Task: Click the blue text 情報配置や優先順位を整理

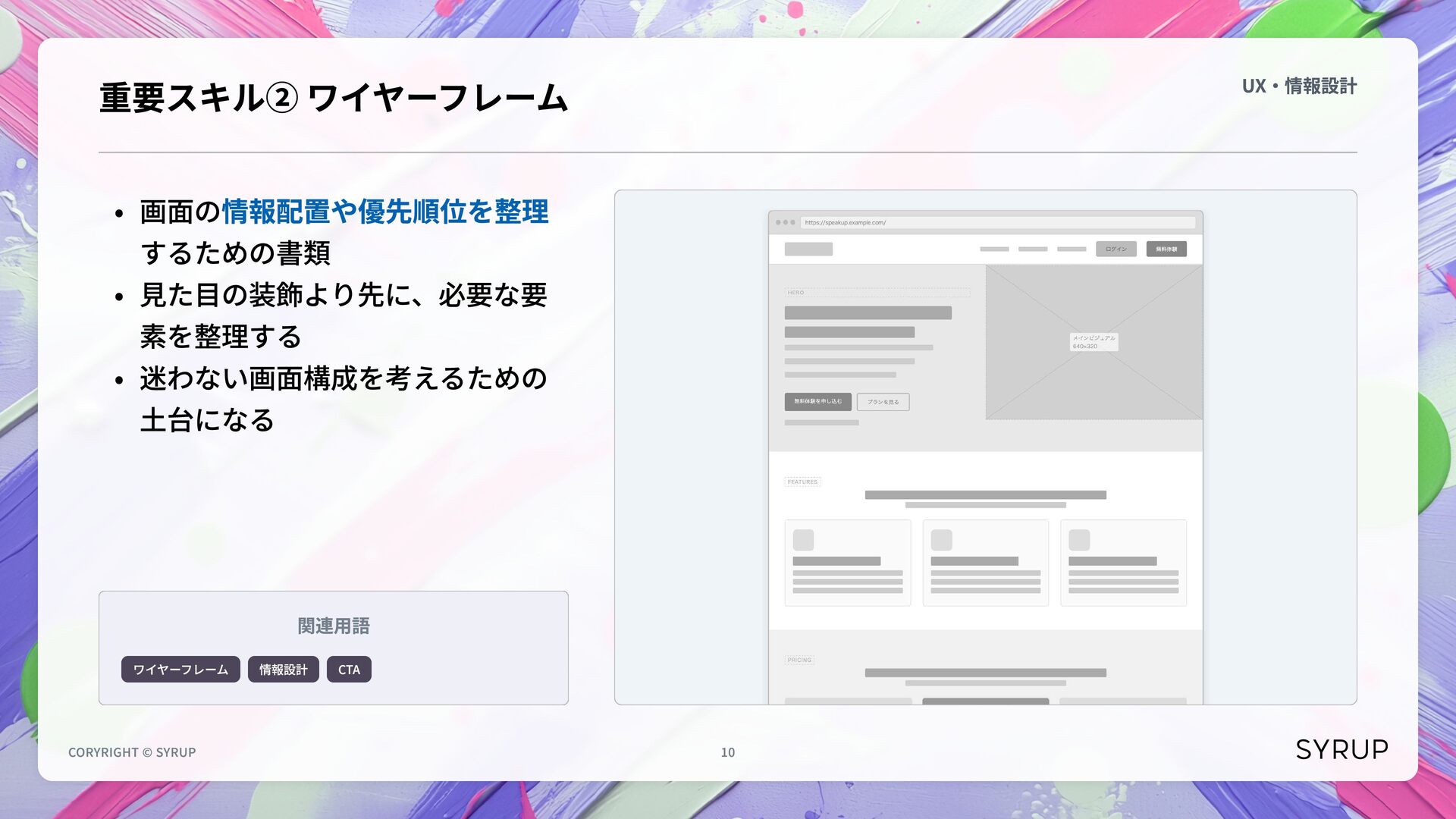Action: point(385,212)
